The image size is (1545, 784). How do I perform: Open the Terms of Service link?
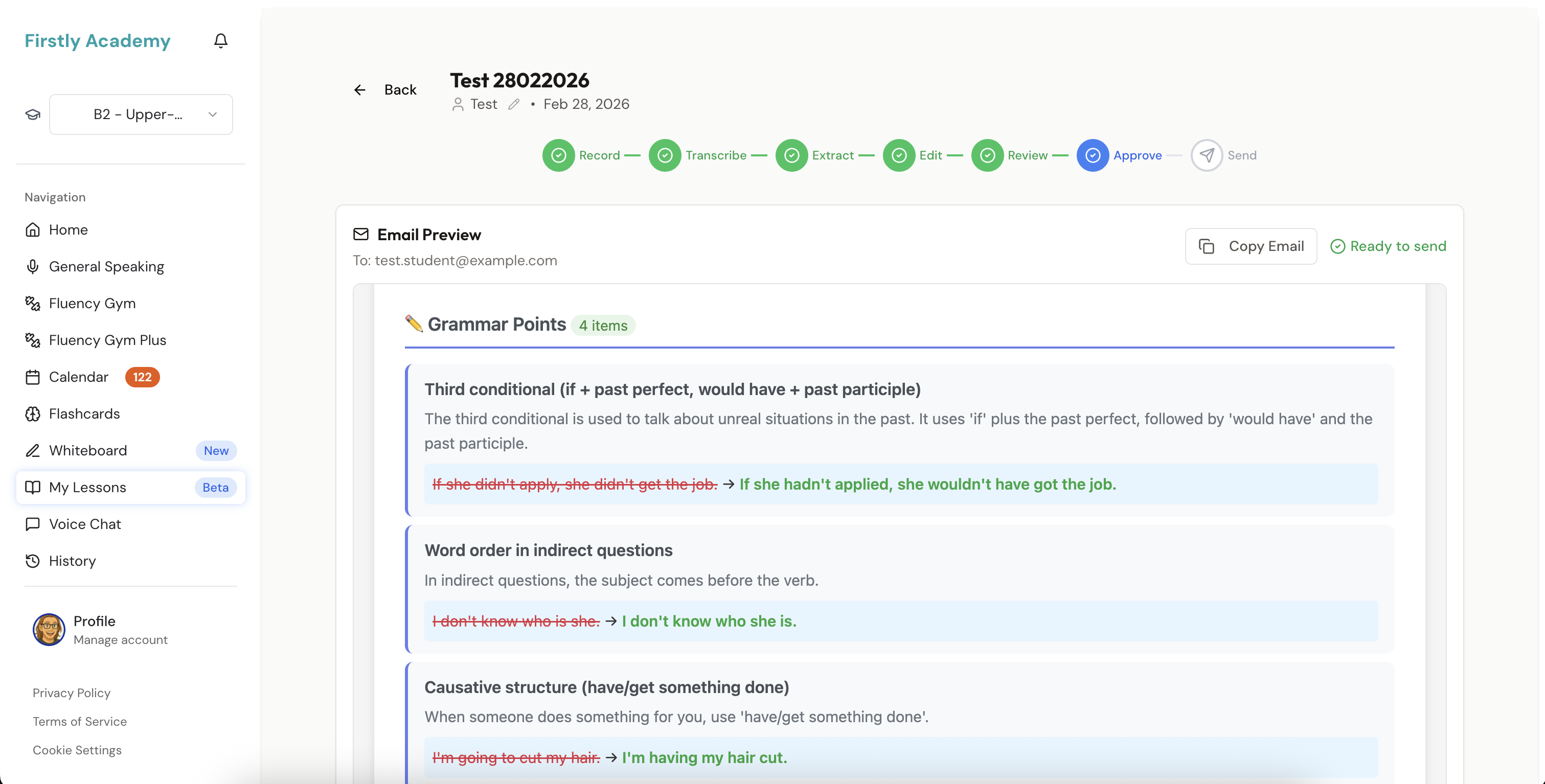pos(80,721)
